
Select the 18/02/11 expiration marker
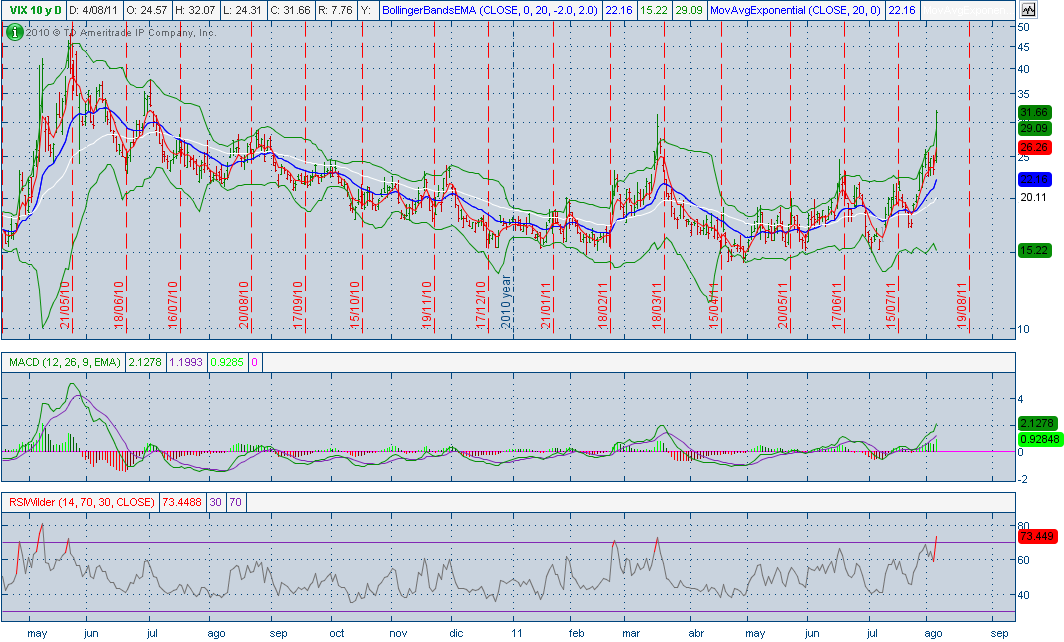pos(603,305)
